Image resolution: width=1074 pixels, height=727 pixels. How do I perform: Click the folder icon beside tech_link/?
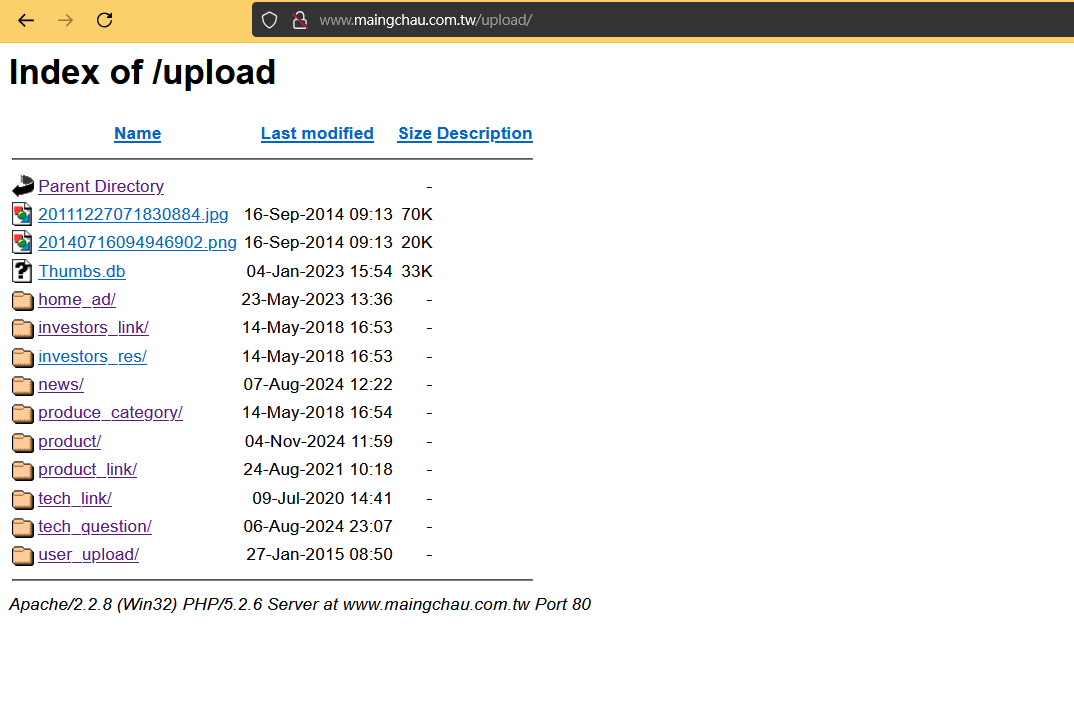(23, 499)
